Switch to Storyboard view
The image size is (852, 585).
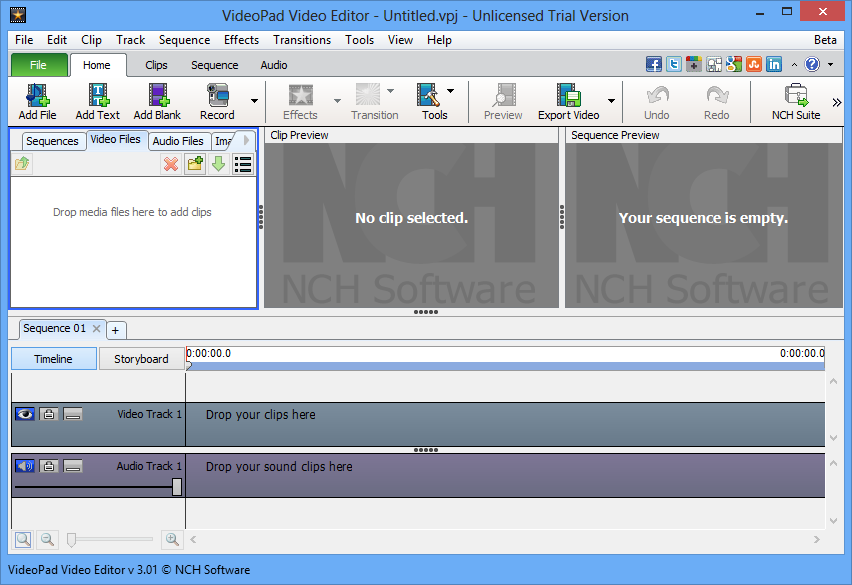(x=142, y=358)
